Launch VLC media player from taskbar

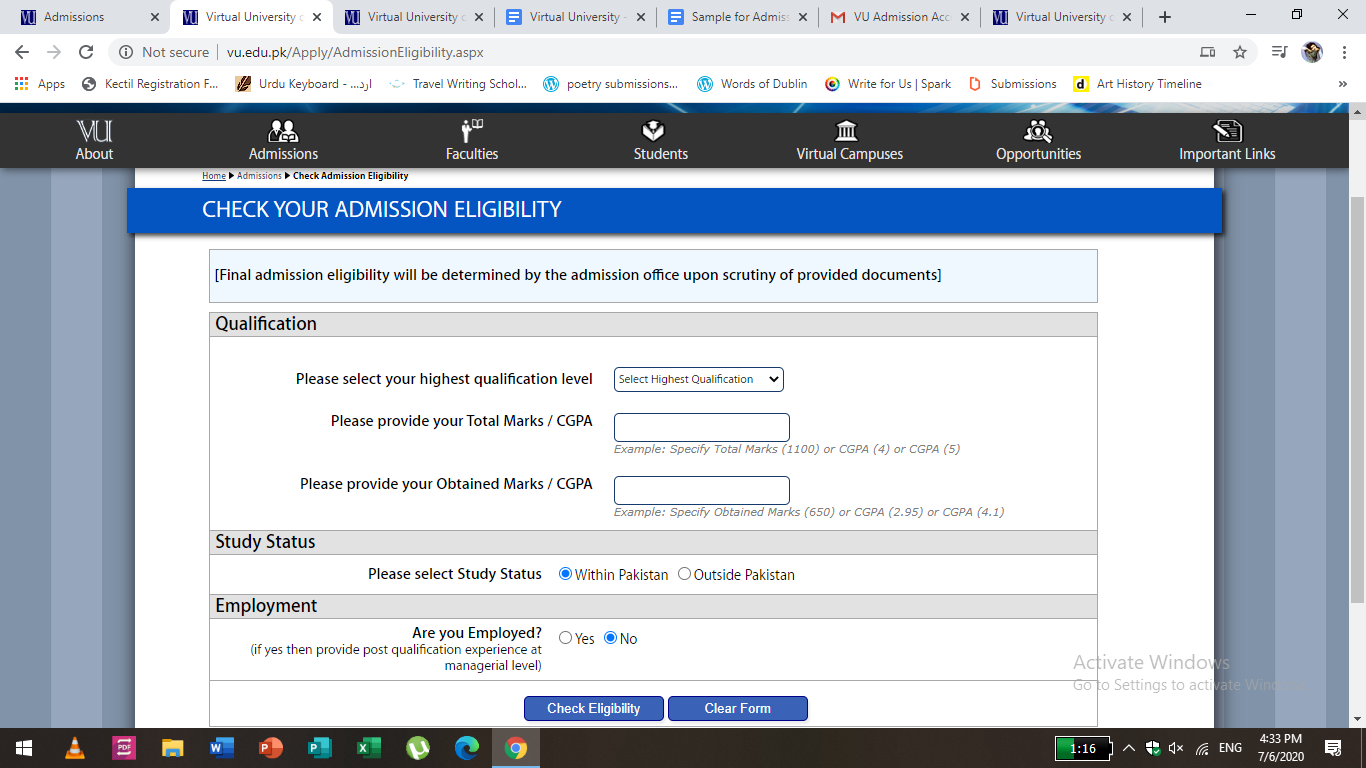tap(75, 747)
